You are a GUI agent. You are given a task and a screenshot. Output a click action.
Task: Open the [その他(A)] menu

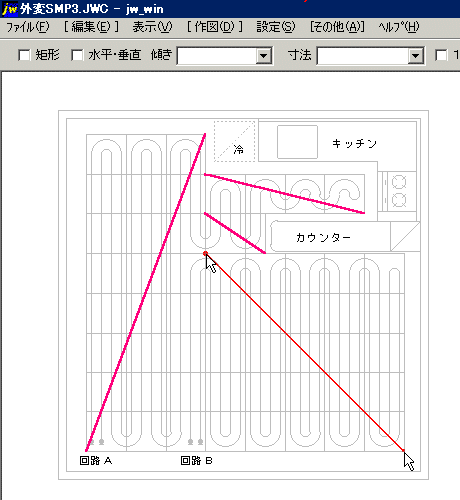coord(337,27)
